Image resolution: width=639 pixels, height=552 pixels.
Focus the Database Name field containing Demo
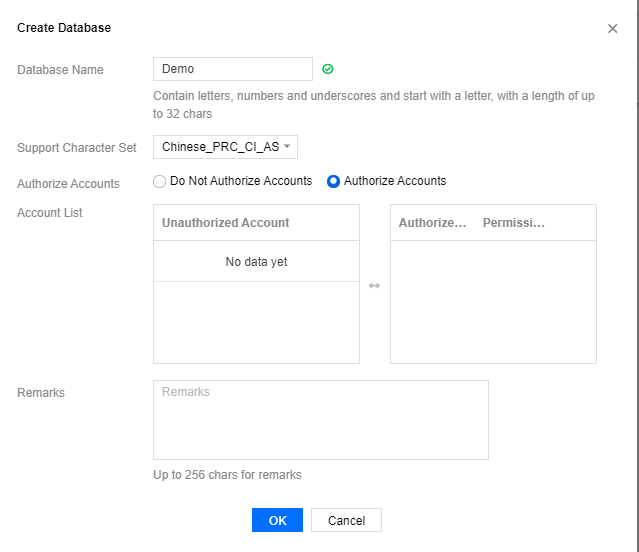[x=233, y=69]
